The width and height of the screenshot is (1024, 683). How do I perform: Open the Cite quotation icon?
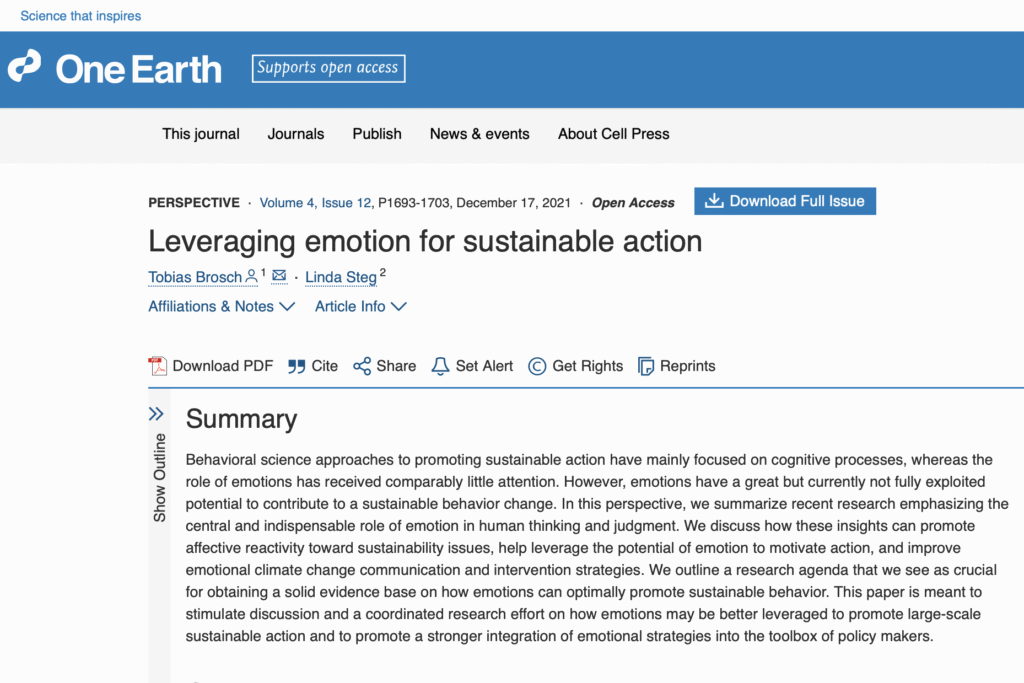pos(296,366)
